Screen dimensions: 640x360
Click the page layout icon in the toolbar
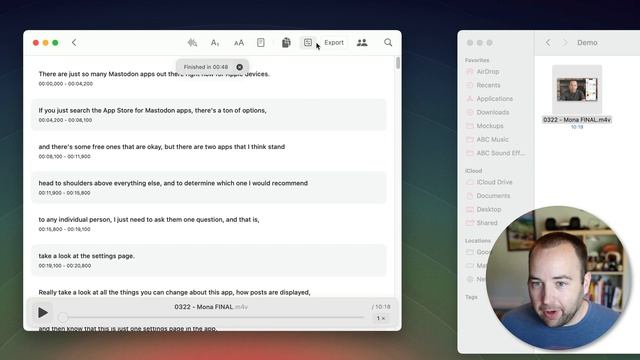pyautogui.click(x=261, y=42)
